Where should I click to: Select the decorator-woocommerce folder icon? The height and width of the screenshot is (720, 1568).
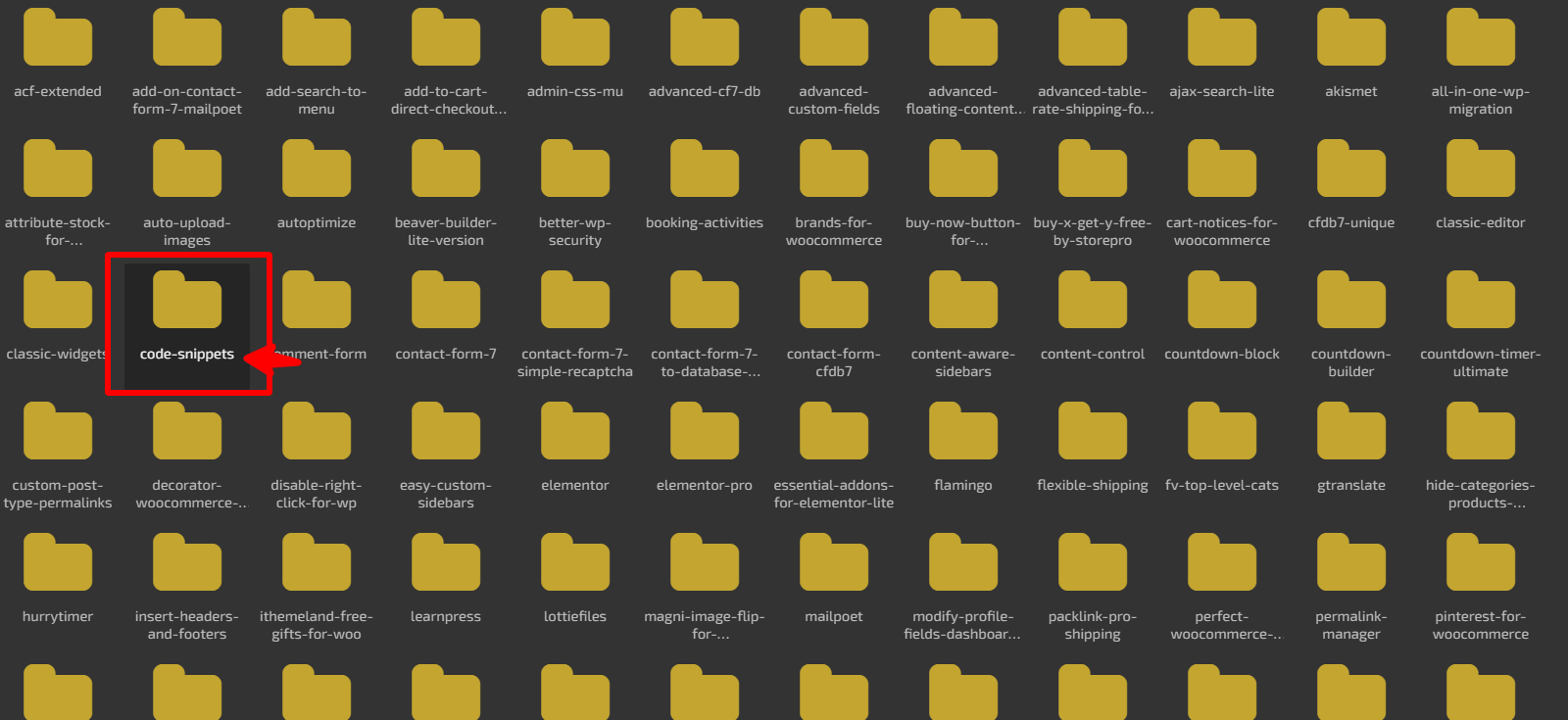click(187, 431)
